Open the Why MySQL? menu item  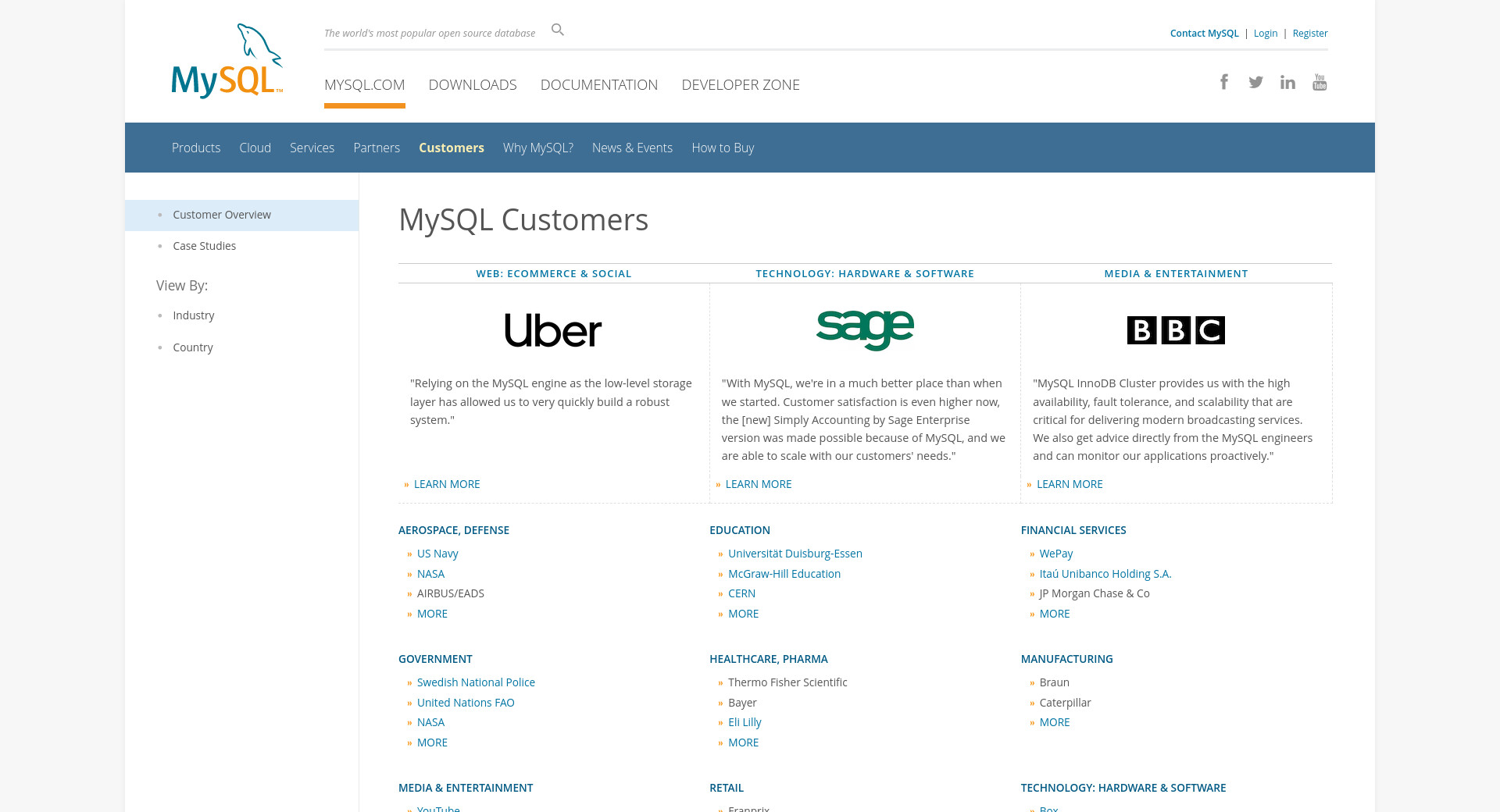pos(537,148)
